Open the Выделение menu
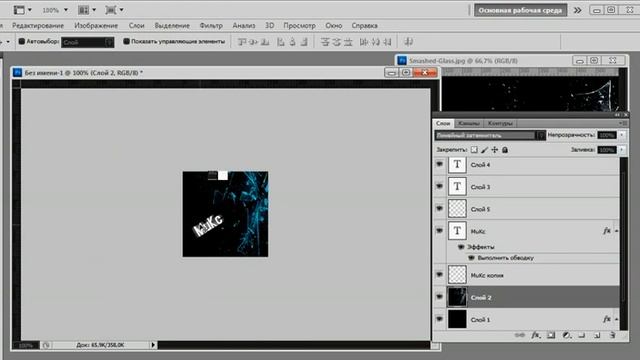 (172, 25)
